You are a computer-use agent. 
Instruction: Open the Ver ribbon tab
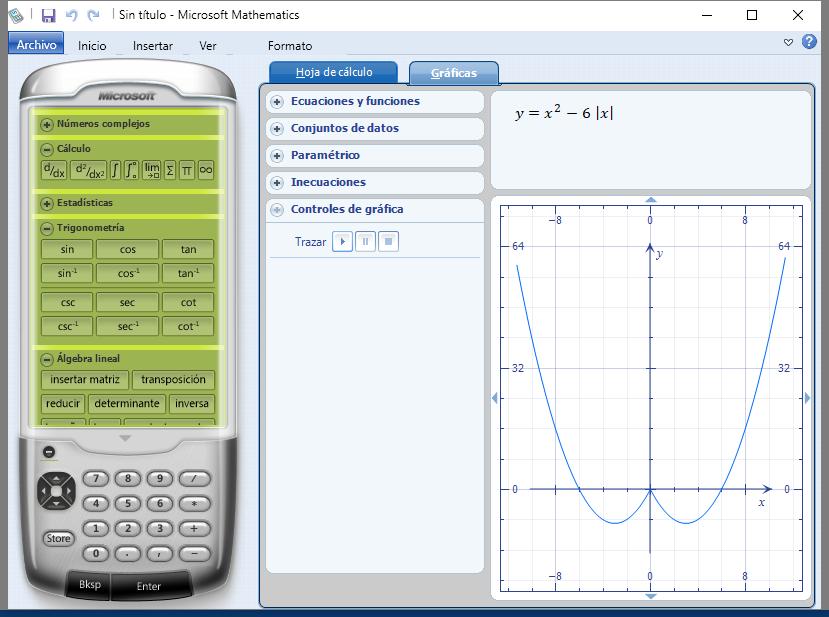[208, 46]
